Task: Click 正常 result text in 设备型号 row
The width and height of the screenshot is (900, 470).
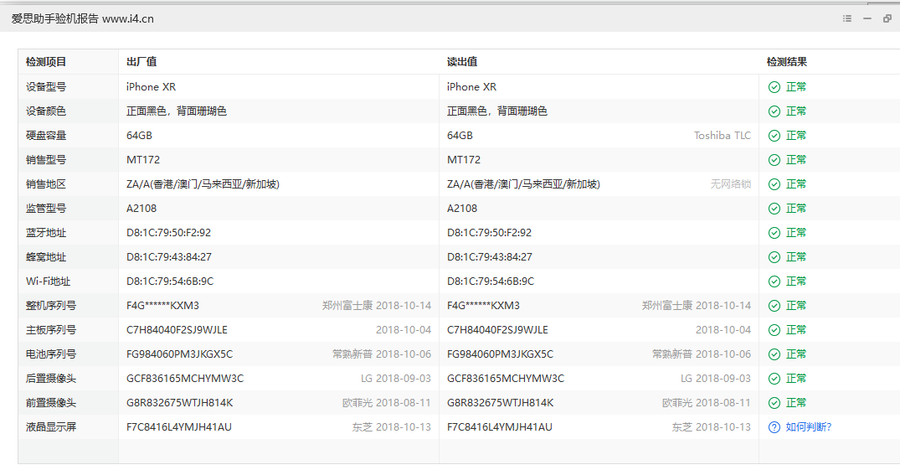Action: pyautogui.click(x=796, y=87)
